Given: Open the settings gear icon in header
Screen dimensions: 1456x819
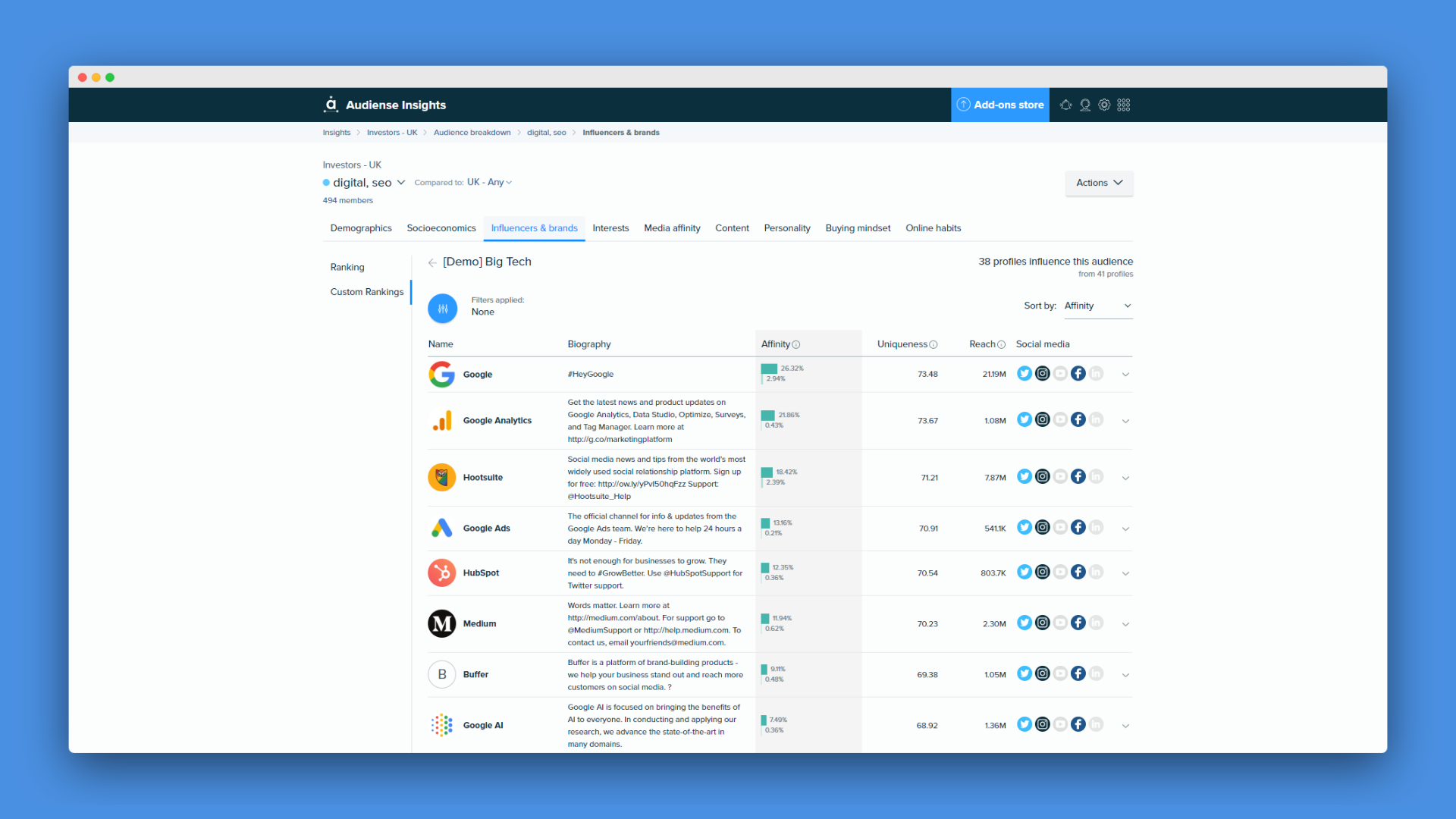Looking at the screenshot, I should point(1104,105).
